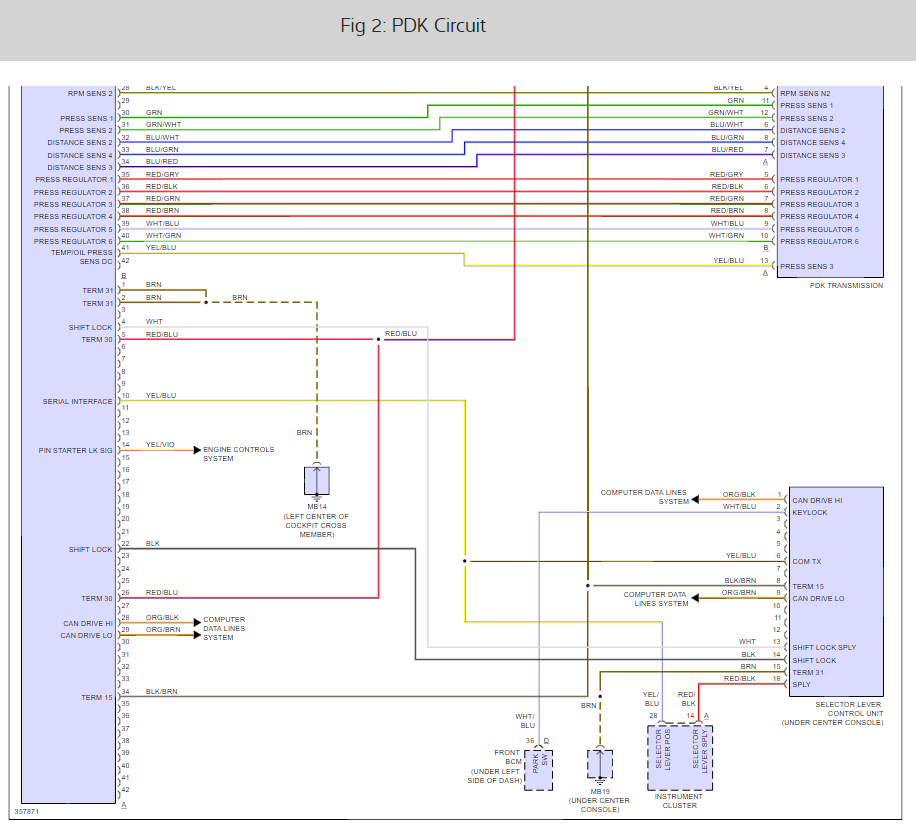916x837 pixels.
Task: Click the SELECTOR LEVER POS label
Action: point(663,749)
